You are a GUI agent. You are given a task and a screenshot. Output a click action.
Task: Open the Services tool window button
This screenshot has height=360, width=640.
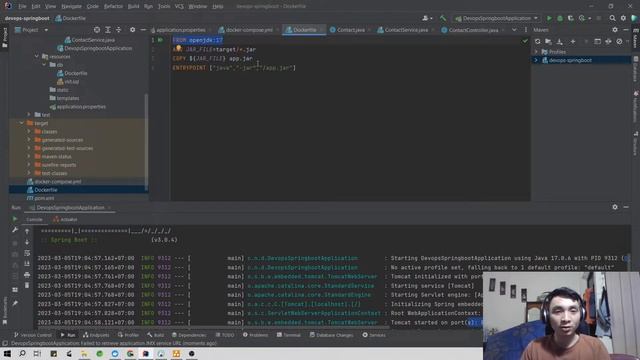tap(374, 335)
